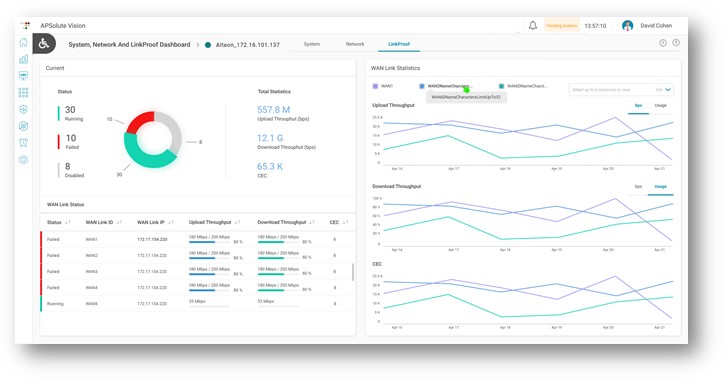The width and height of the screenshot is (724, 380).
Task: Open notifications bell icon
Action: click(x=532, y=25)
